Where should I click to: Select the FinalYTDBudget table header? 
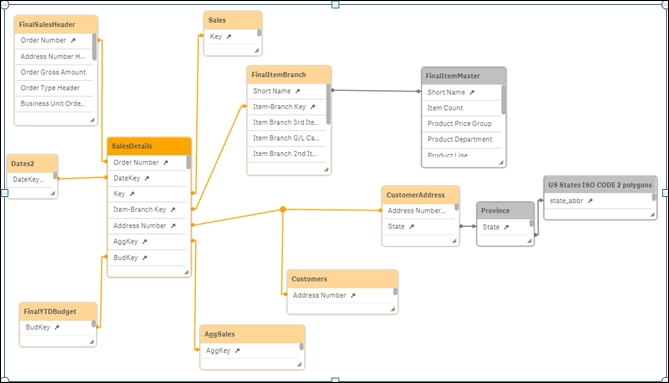click(x=58, y=312)
